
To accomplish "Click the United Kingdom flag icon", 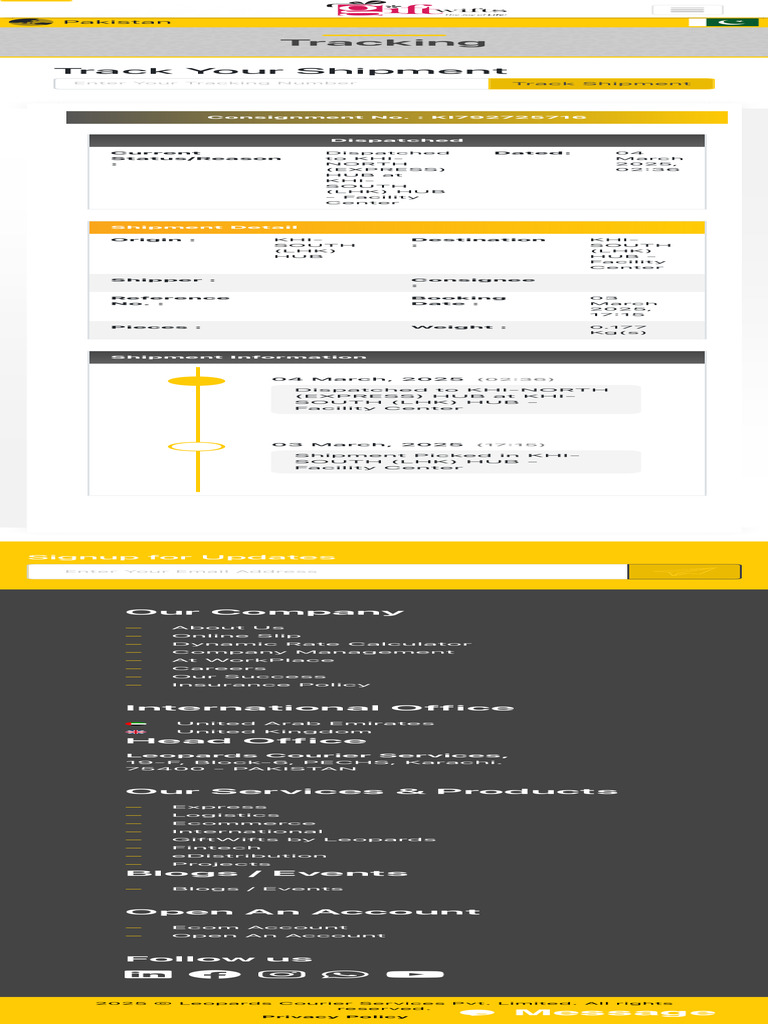I will (x=136, y=732).
